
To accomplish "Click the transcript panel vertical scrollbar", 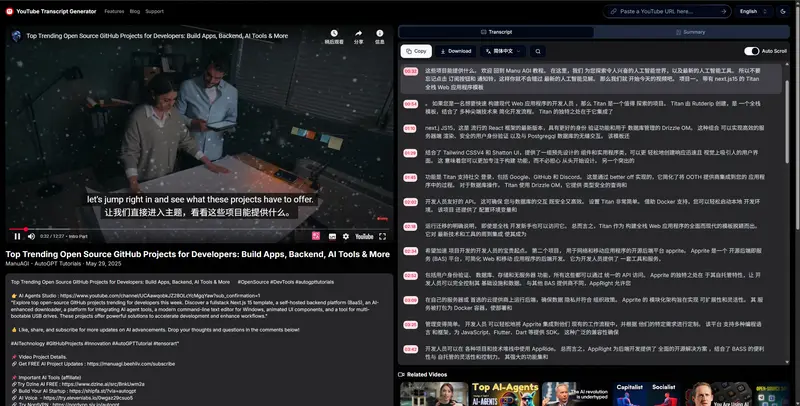I will pos(787,121).
